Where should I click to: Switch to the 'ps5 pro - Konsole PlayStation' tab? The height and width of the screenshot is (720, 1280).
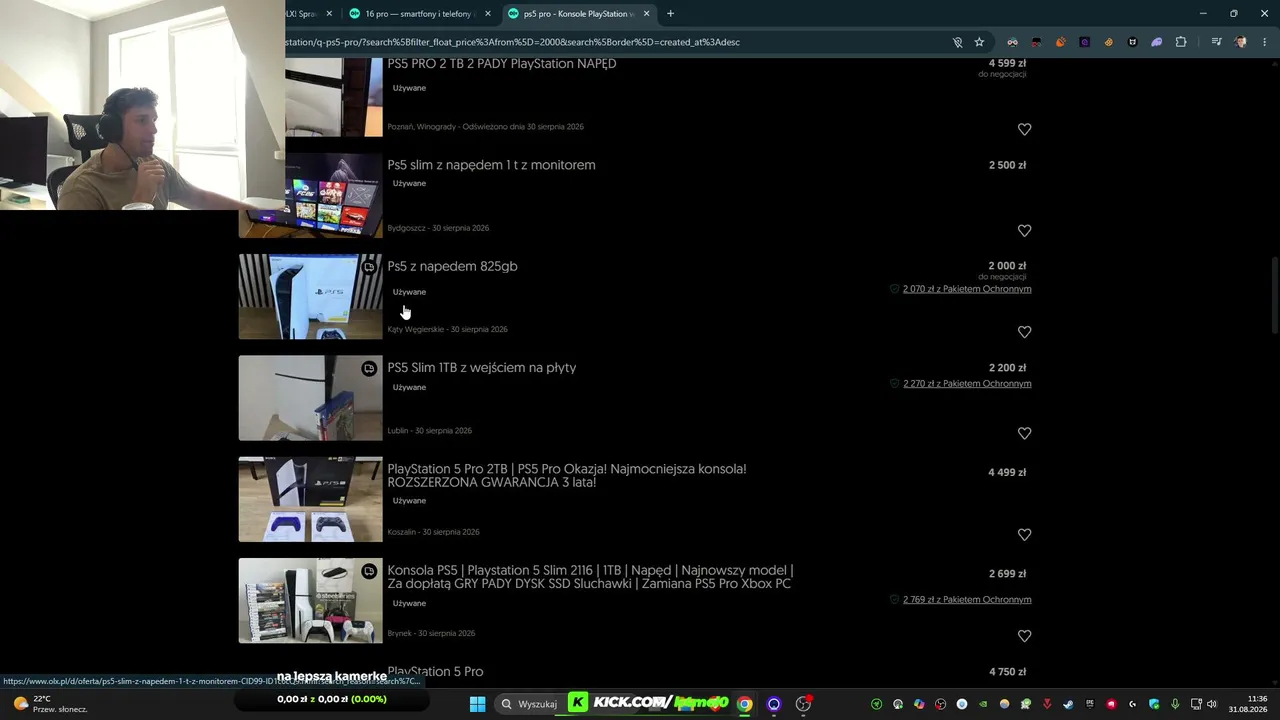click(578, 14)
